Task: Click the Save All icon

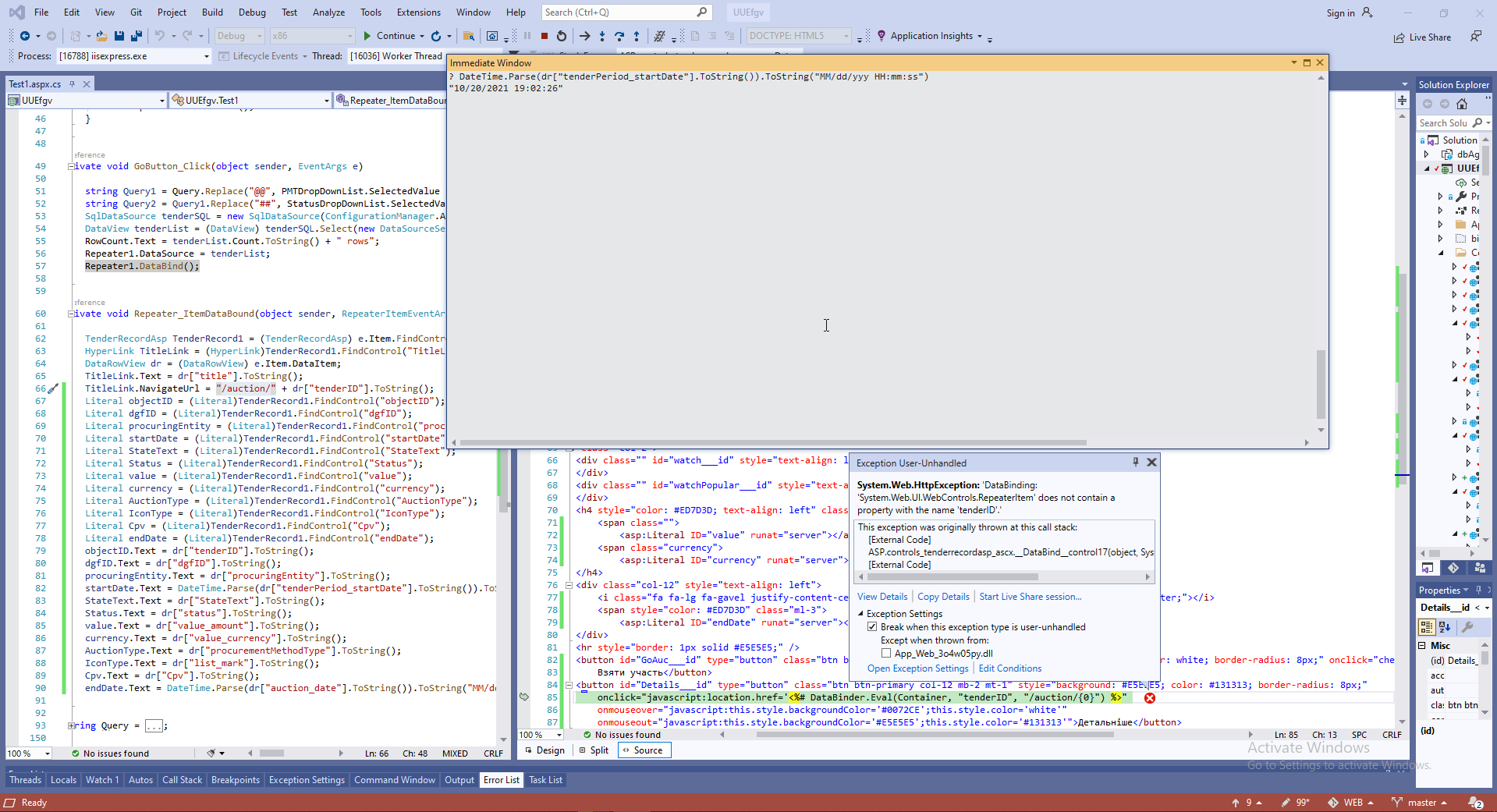Action: [137, 36]
